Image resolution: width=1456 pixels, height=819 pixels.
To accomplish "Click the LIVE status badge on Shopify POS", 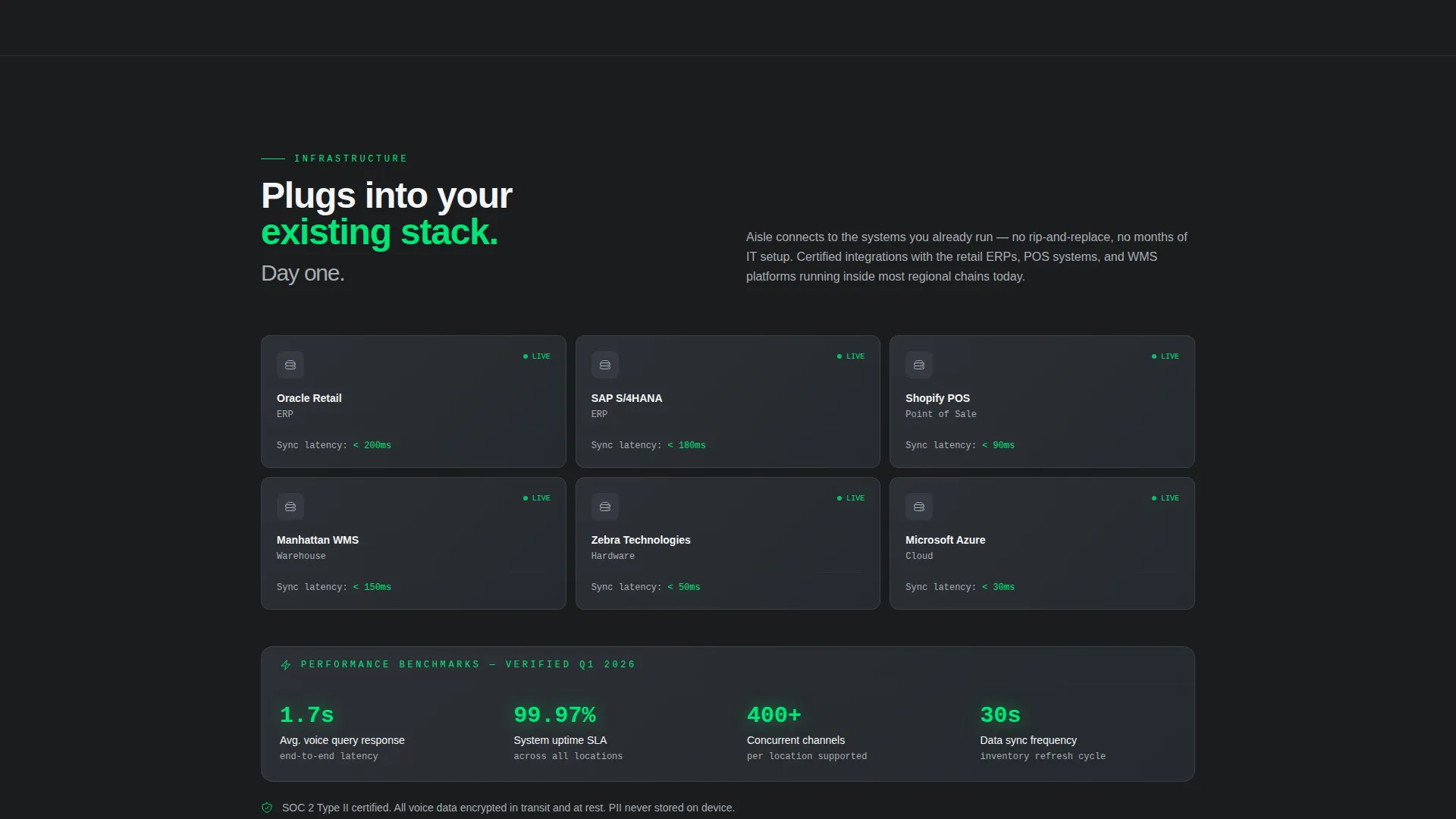I will [1166, 356].
